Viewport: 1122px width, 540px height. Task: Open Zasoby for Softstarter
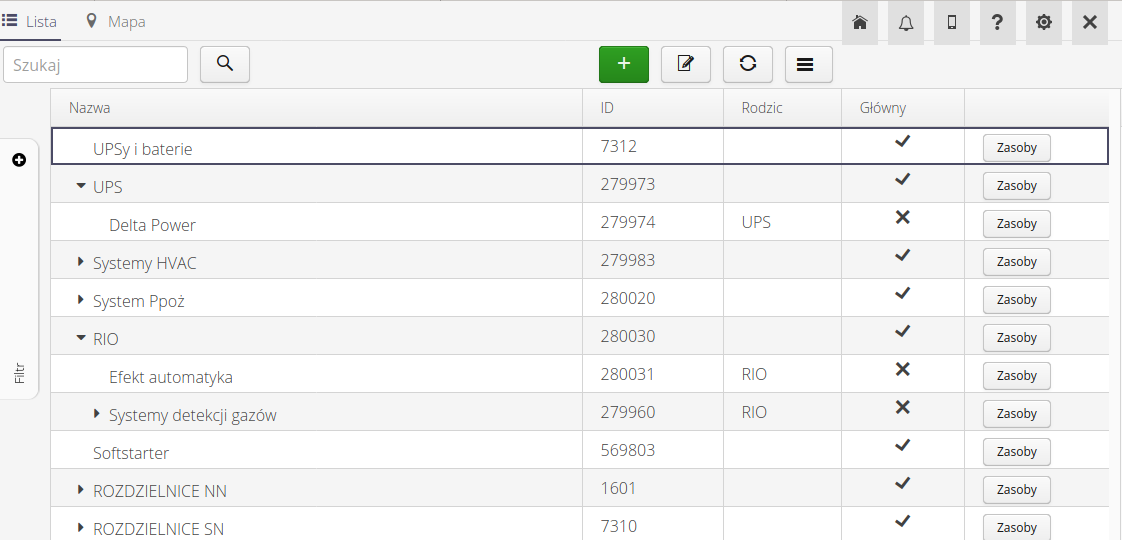point(1017,451)
